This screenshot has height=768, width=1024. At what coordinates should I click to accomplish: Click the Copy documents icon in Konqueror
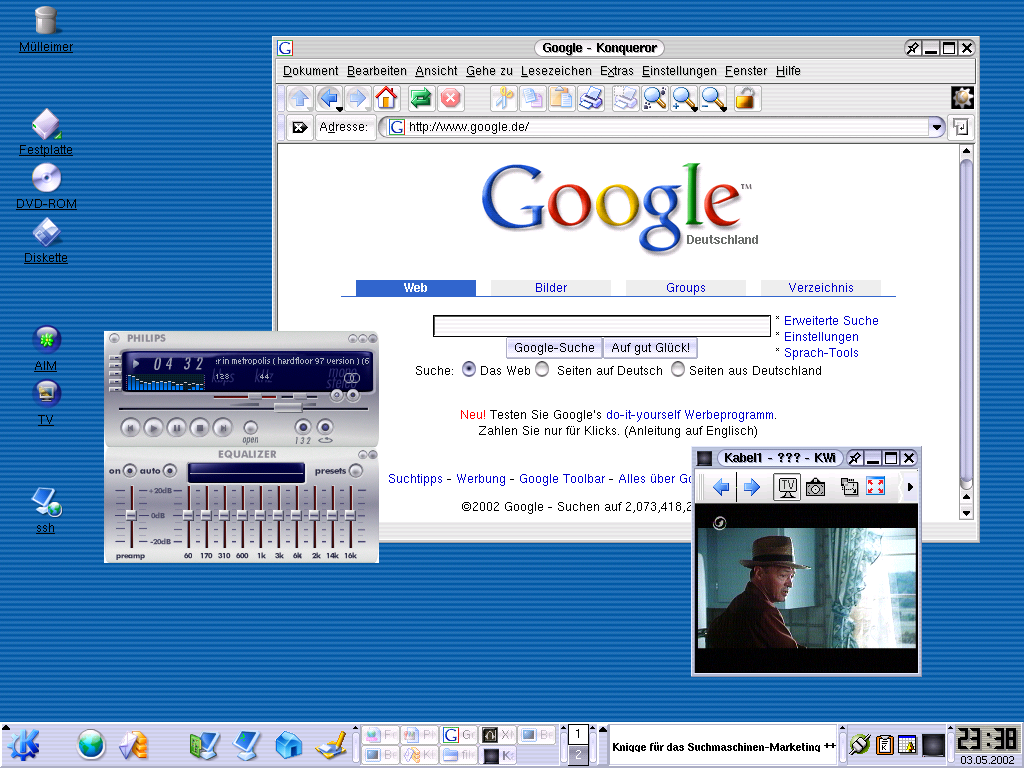532,99
